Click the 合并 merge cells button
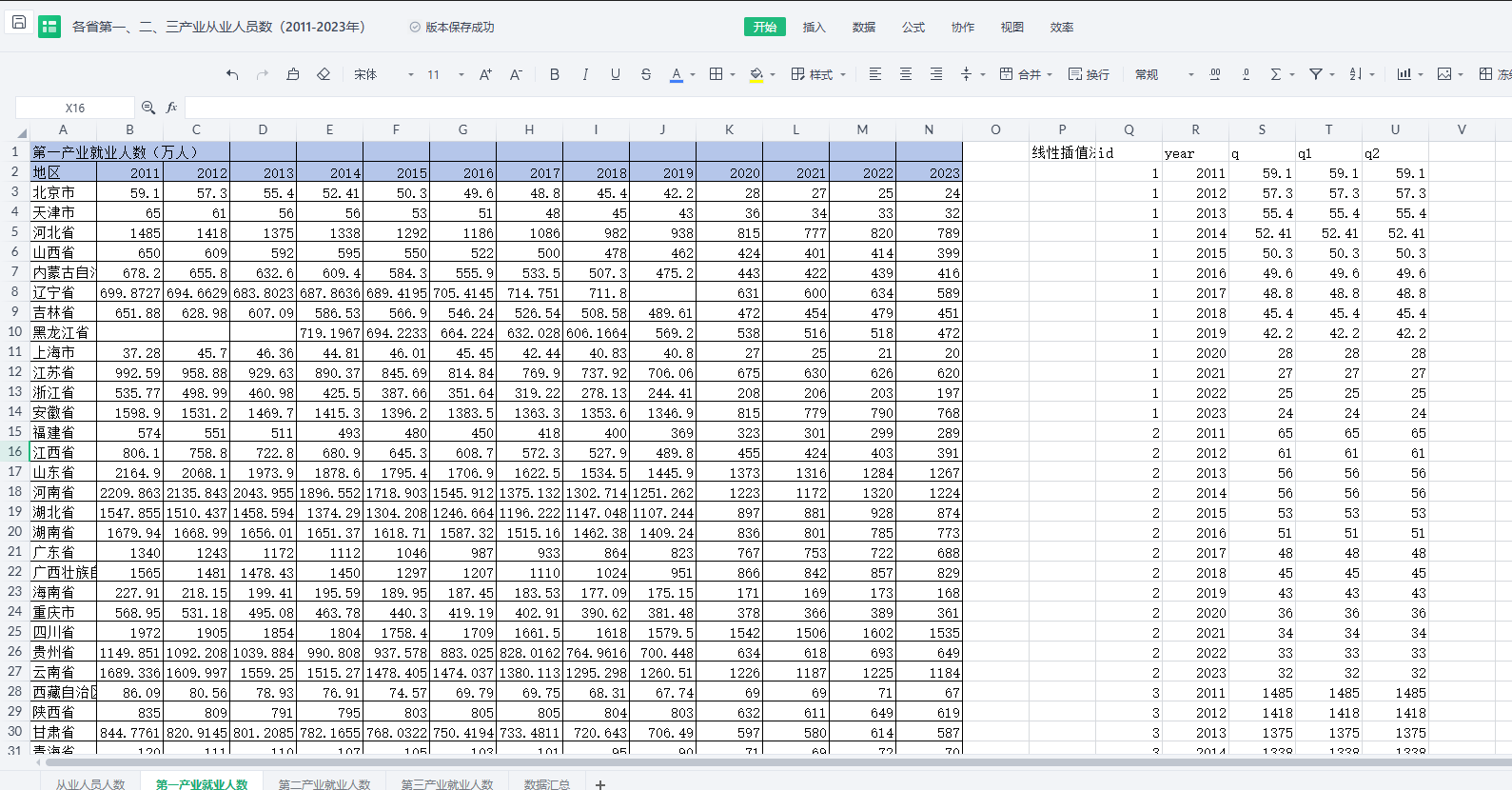1512x790 pixels. (x=1019, y=74)
